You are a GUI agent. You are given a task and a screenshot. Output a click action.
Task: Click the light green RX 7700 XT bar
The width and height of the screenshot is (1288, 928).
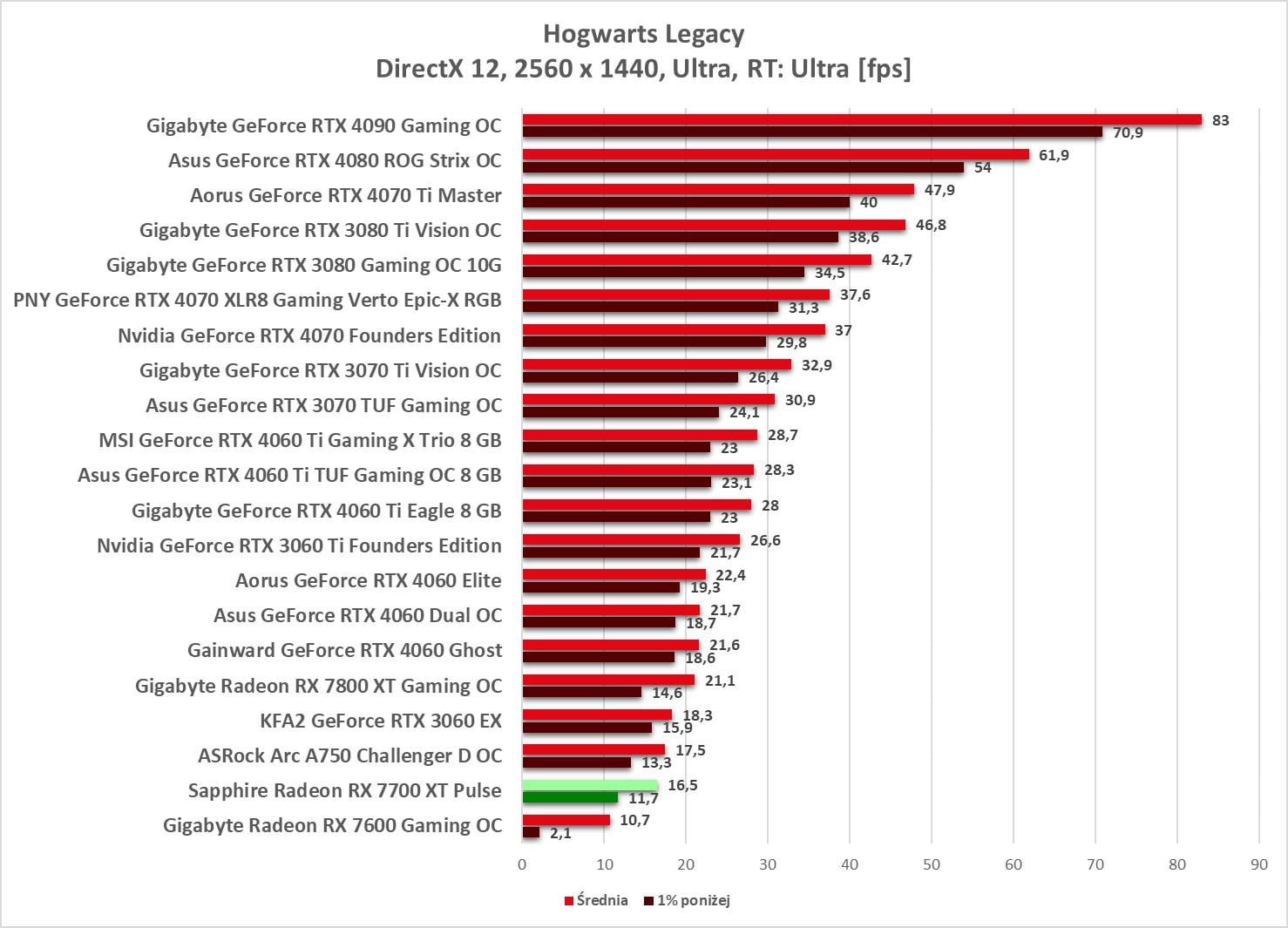click(x=590, y=785)
